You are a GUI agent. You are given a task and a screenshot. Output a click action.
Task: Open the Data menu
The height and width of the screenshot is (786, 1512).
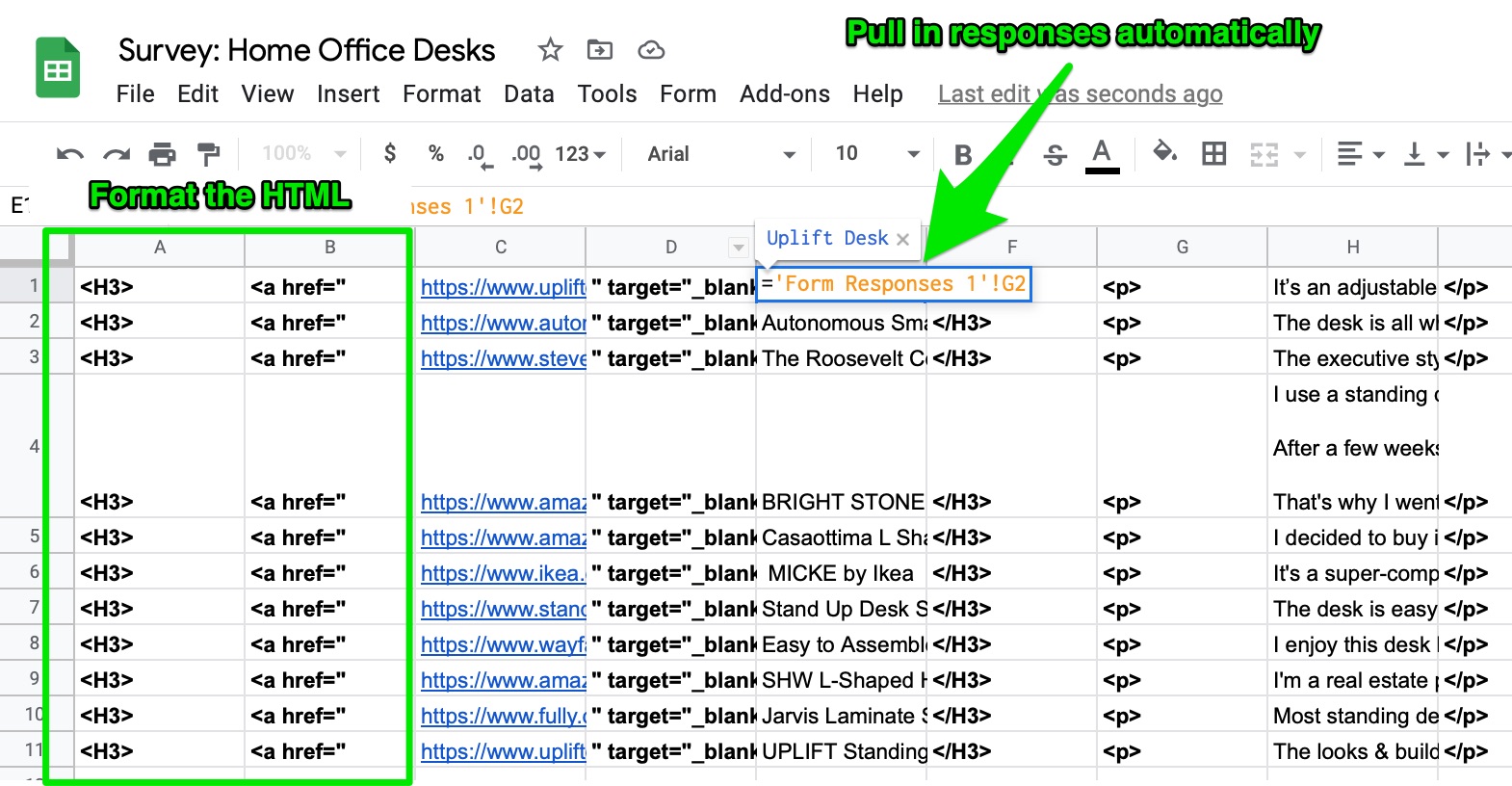click(x=529, y=93)
